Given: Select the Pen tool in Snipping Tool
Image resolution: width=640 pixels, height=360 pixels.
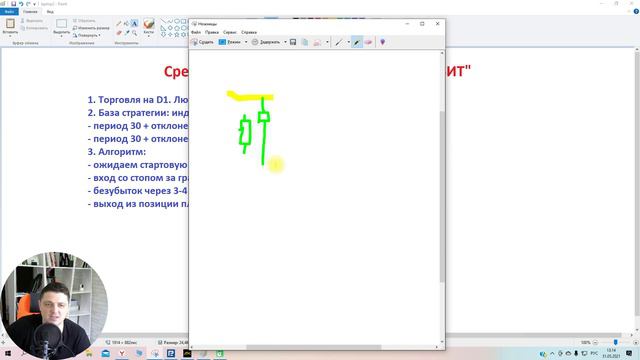Looking at the screenshot, I should click(x=339, y=42).
